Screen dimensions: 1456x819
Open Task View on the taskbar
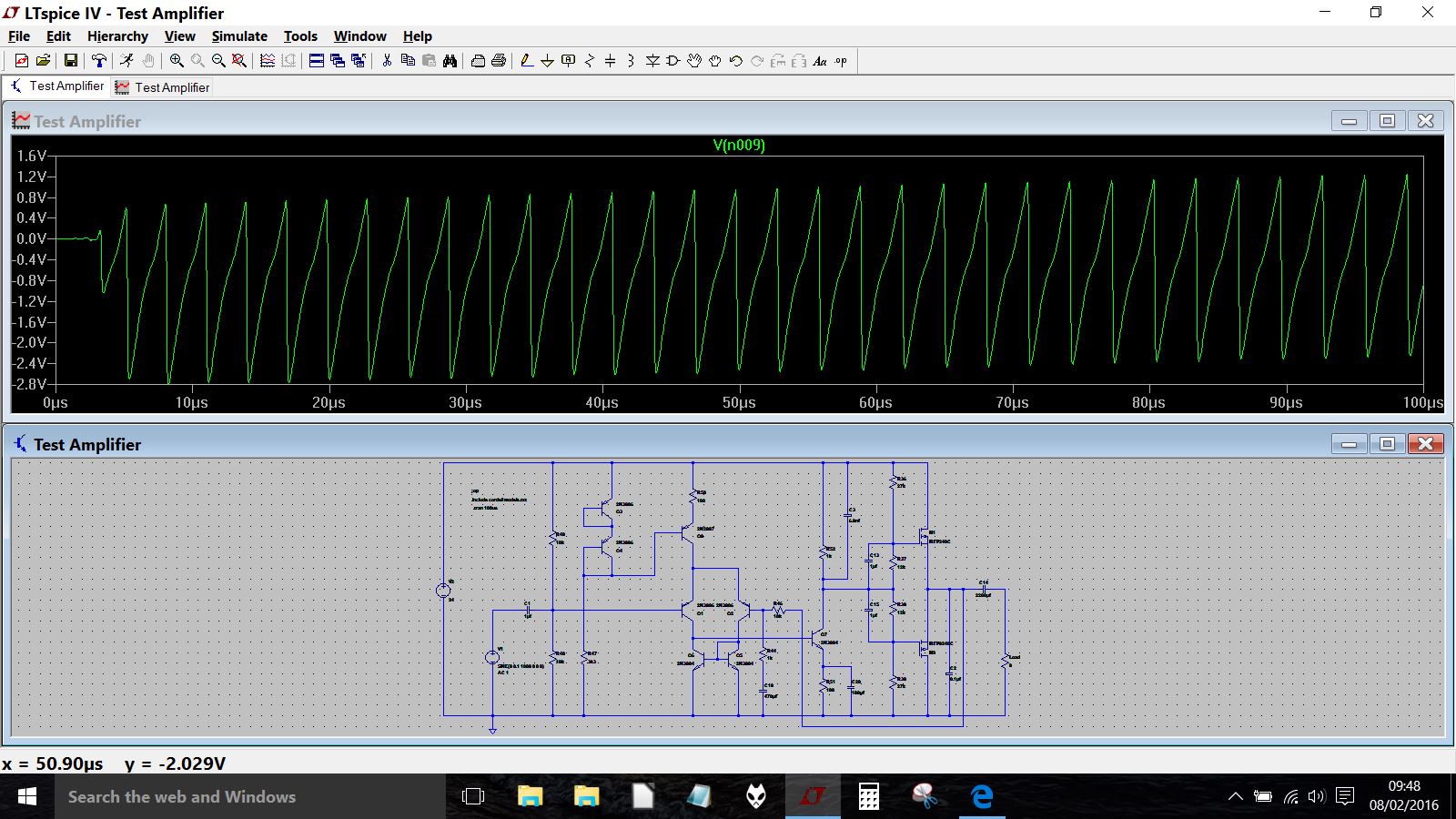tap(472, 796)
